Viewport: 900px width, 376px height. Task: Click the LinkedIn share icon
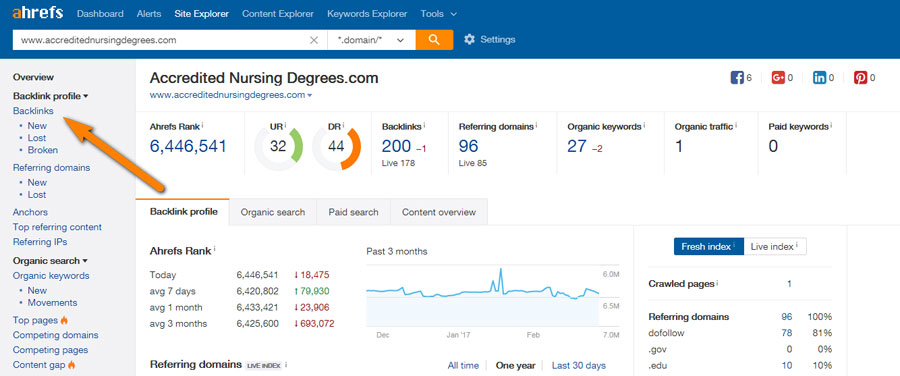click(820, 77)
